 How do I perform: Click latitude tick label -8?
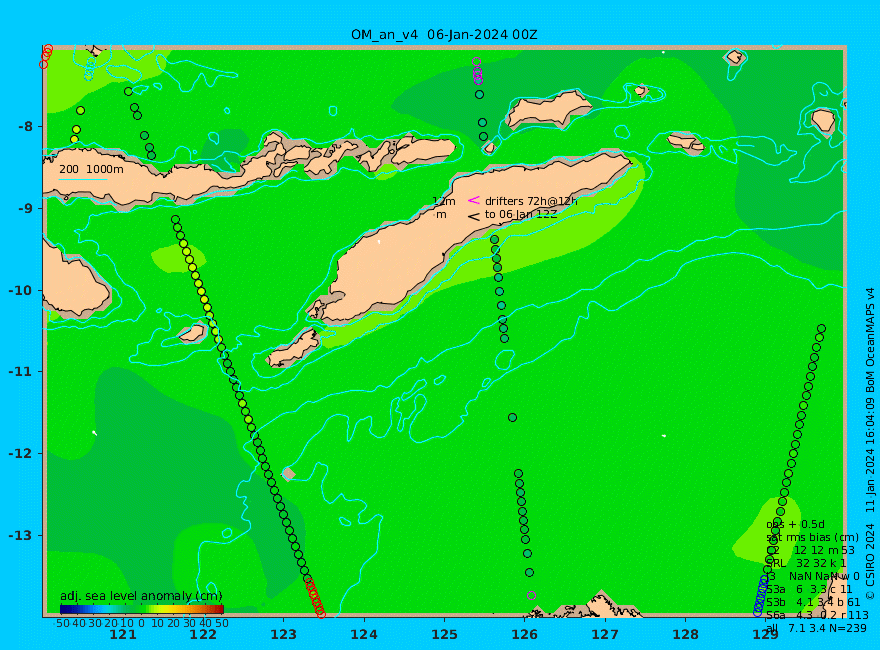point(25,126)
